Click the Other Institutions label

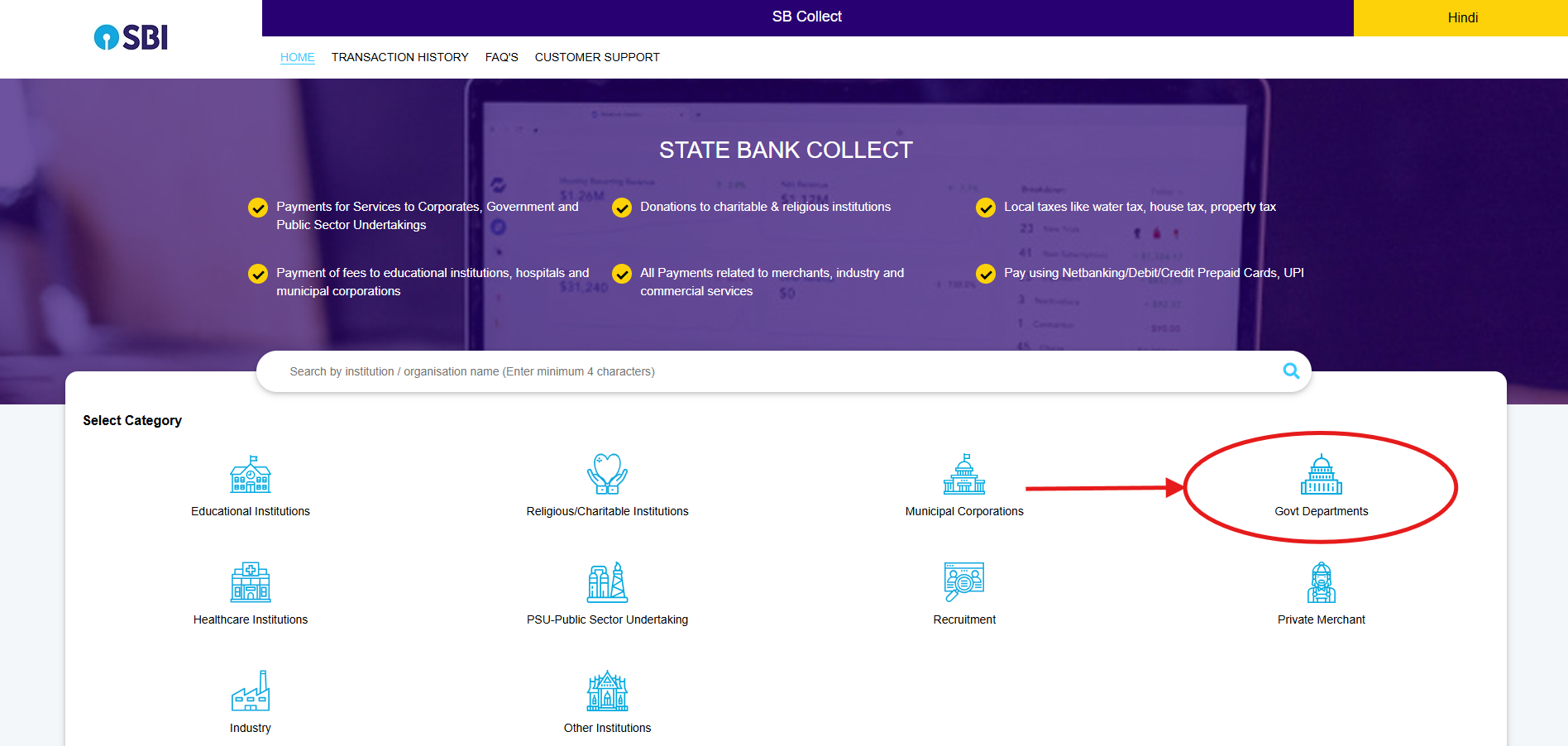607,728
